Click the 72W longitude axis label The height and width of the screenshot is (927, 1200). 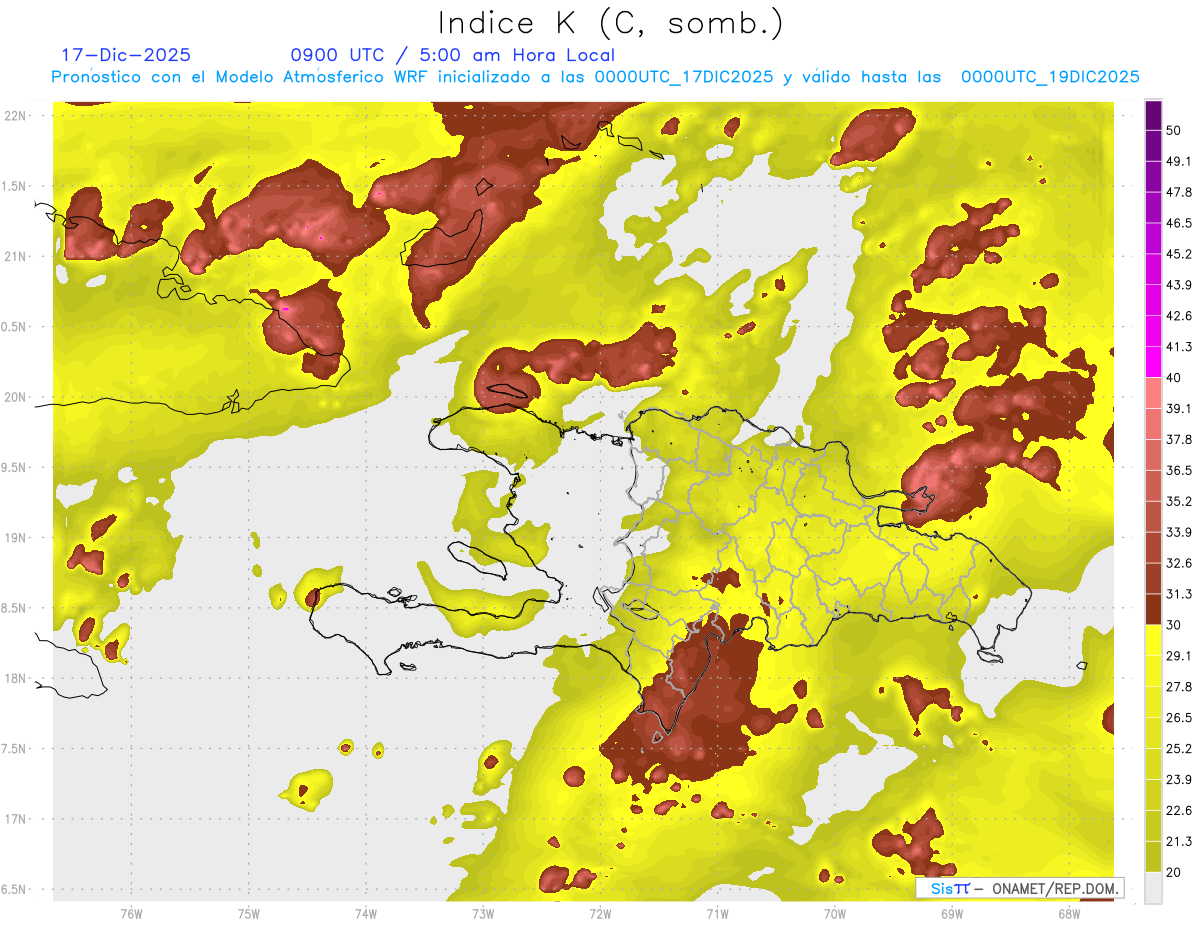coord(600,913)
